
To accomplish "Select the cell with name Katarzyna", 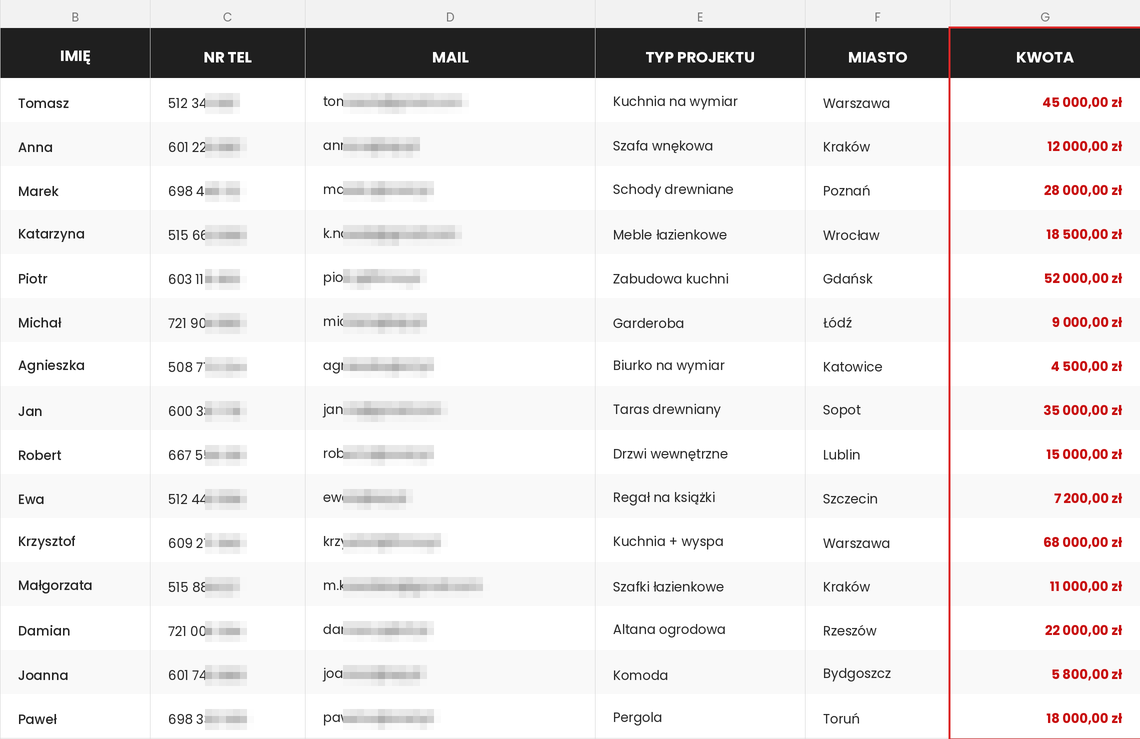I will [75, 233].
